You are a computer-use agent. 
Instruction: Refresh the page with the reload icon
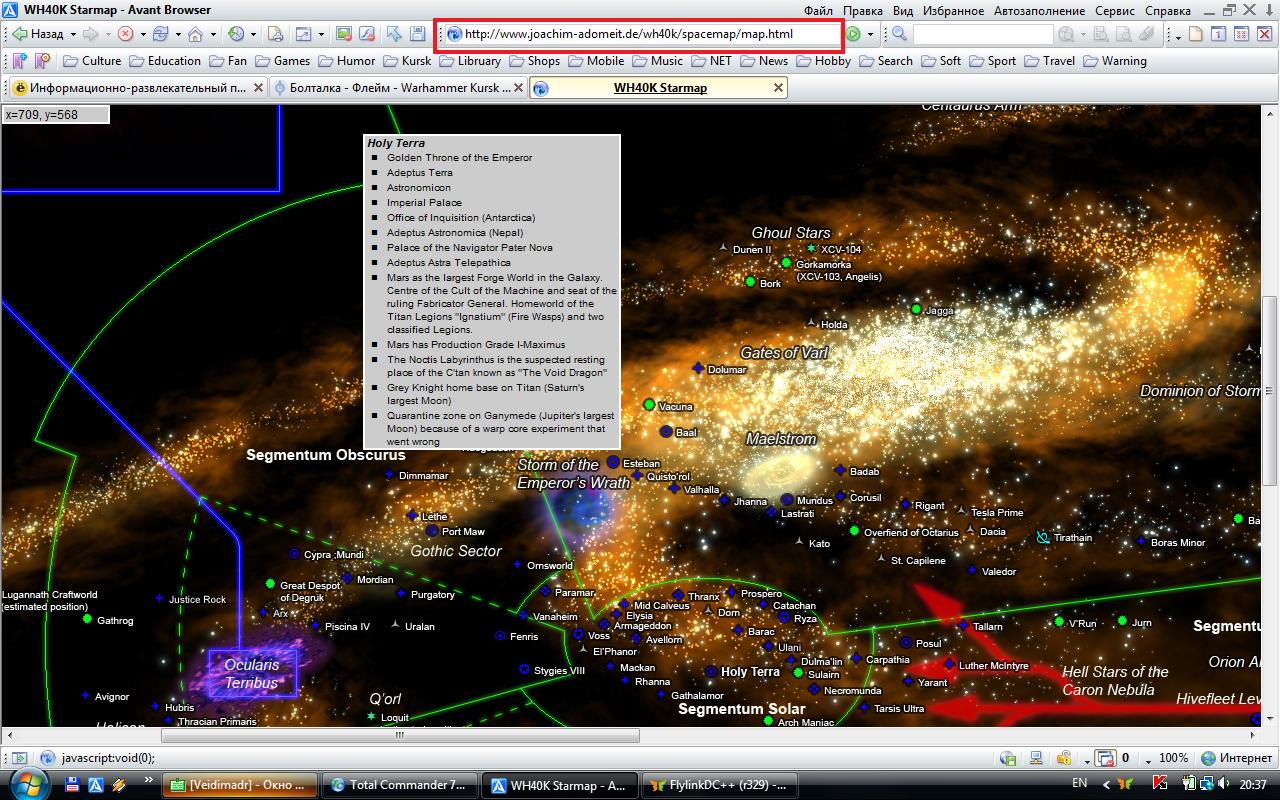click(x=161, y=34)
